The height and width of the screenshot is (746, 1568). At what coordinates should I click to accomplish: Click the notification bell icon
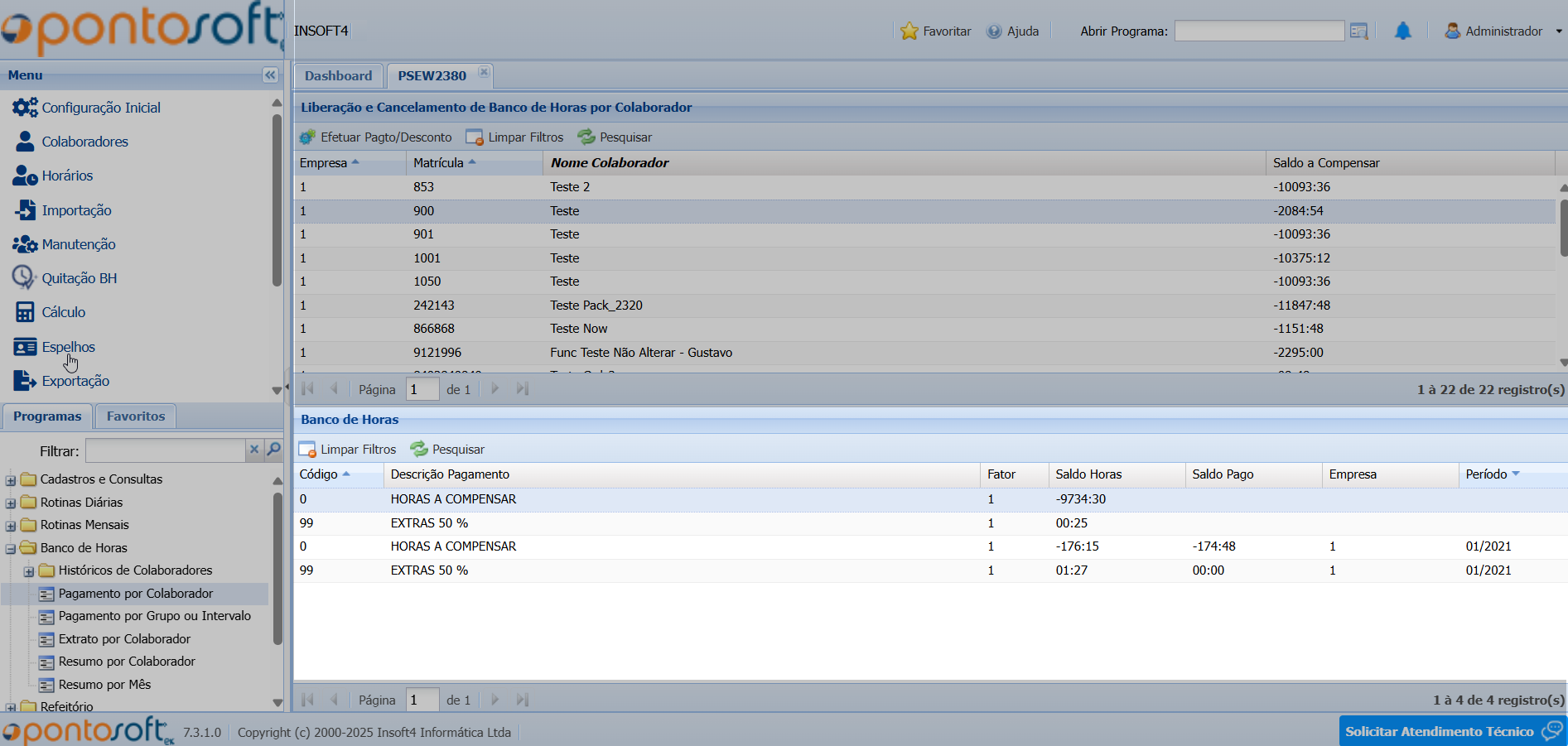coord(1402,31)
